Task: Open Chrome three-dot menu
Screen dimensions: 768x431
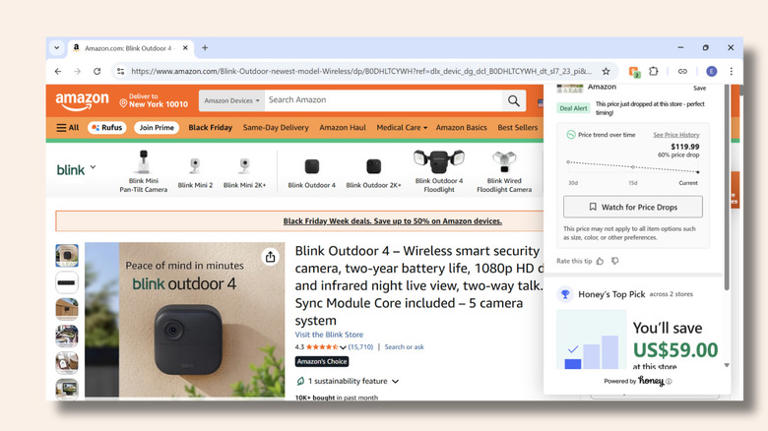Action: [731, 72]
